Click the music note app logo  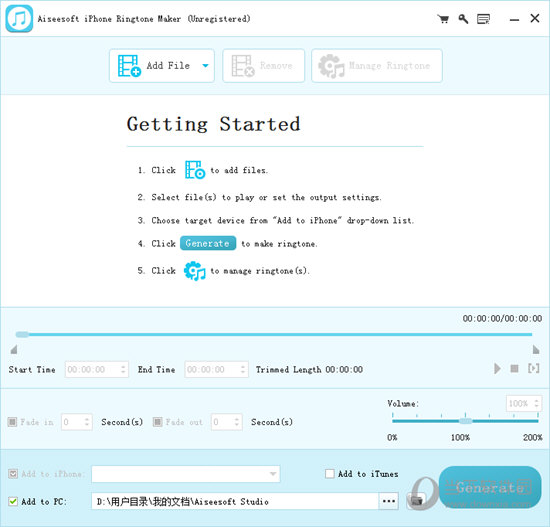click(x=19, y=19)
